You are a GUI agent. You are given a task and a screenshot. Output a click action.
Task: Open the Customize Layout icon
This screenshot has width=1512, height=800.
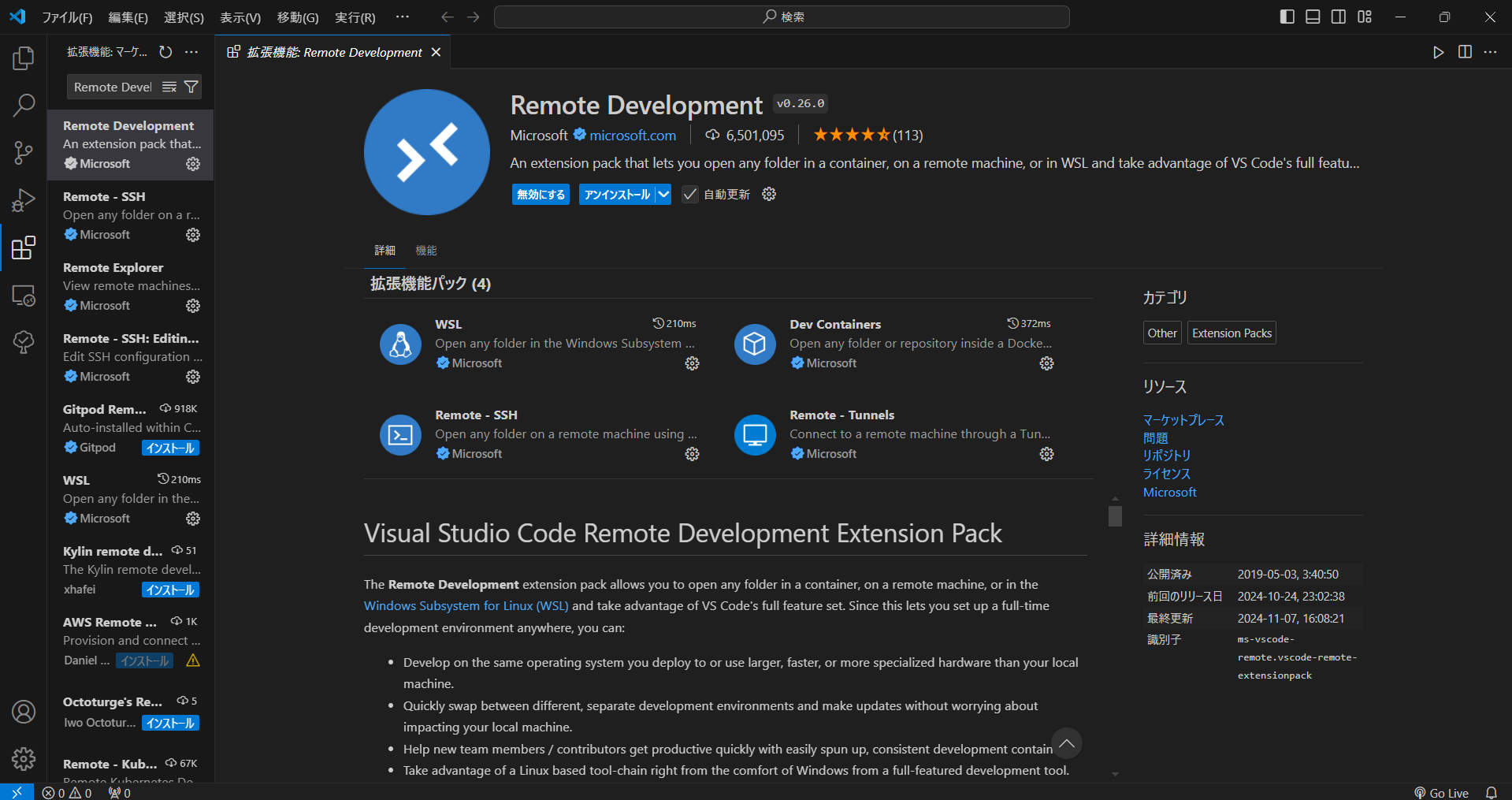point(1365,17)
